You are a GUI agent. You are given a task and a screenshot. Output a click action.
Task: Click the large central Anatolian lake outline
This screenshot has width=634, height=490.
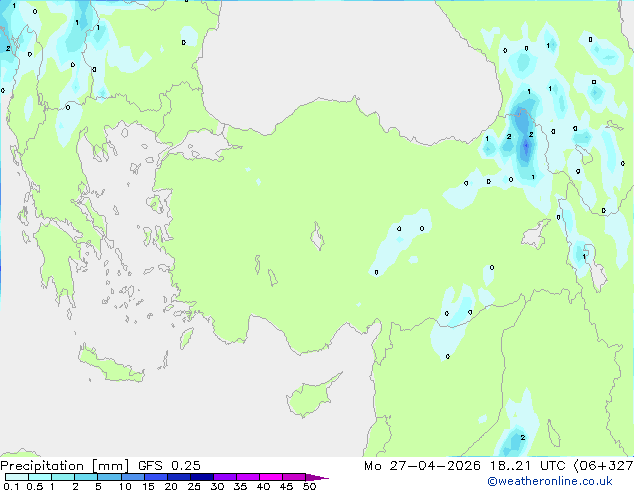[317, 236]
